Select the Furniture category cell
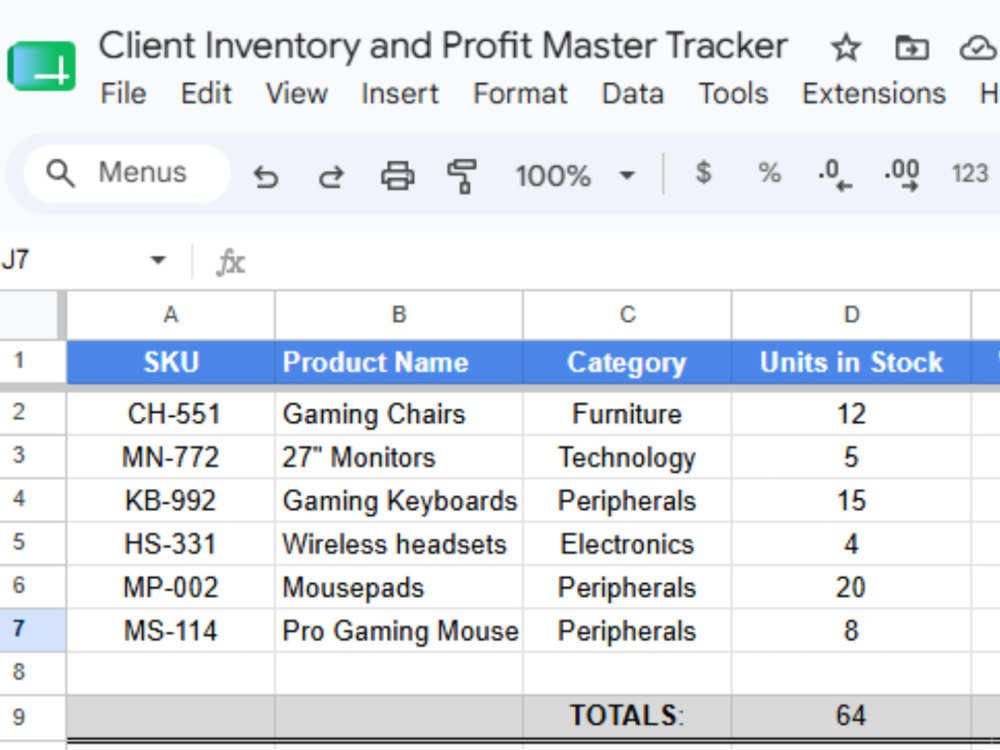 628,414
